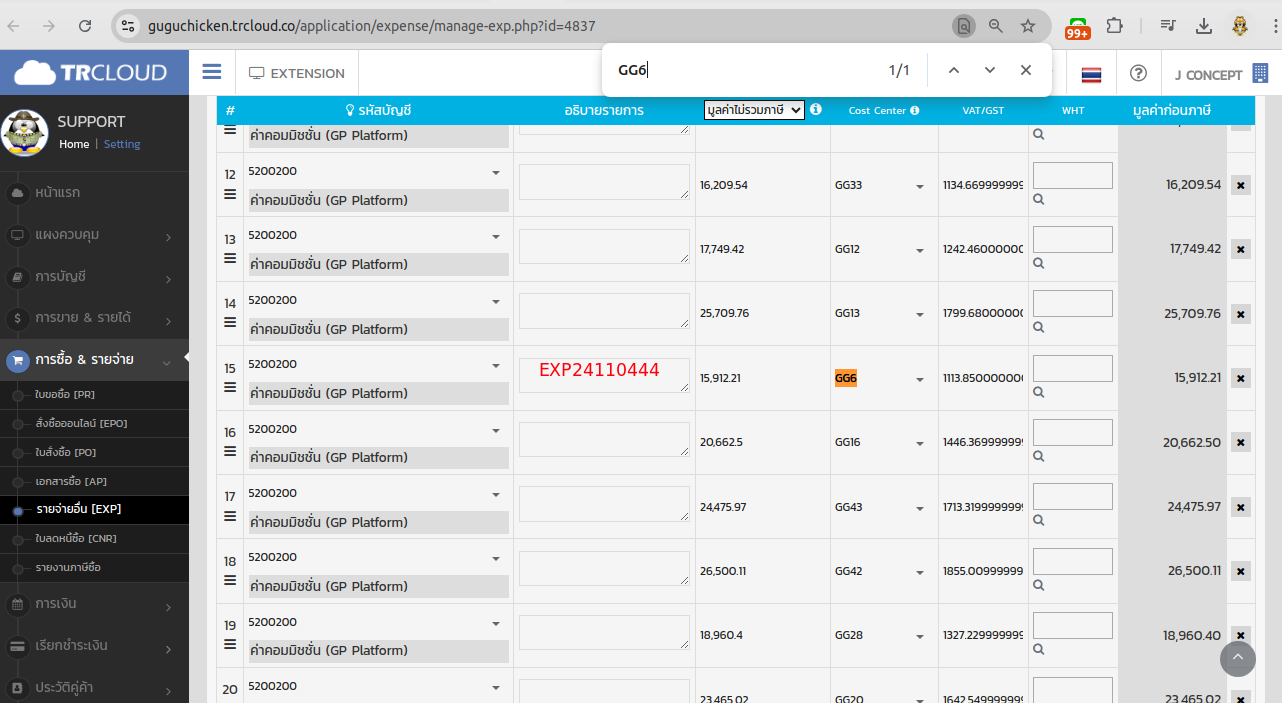Bookmark this page with the star icon
The image size is (1282, 703).
tap(1028, 26)
